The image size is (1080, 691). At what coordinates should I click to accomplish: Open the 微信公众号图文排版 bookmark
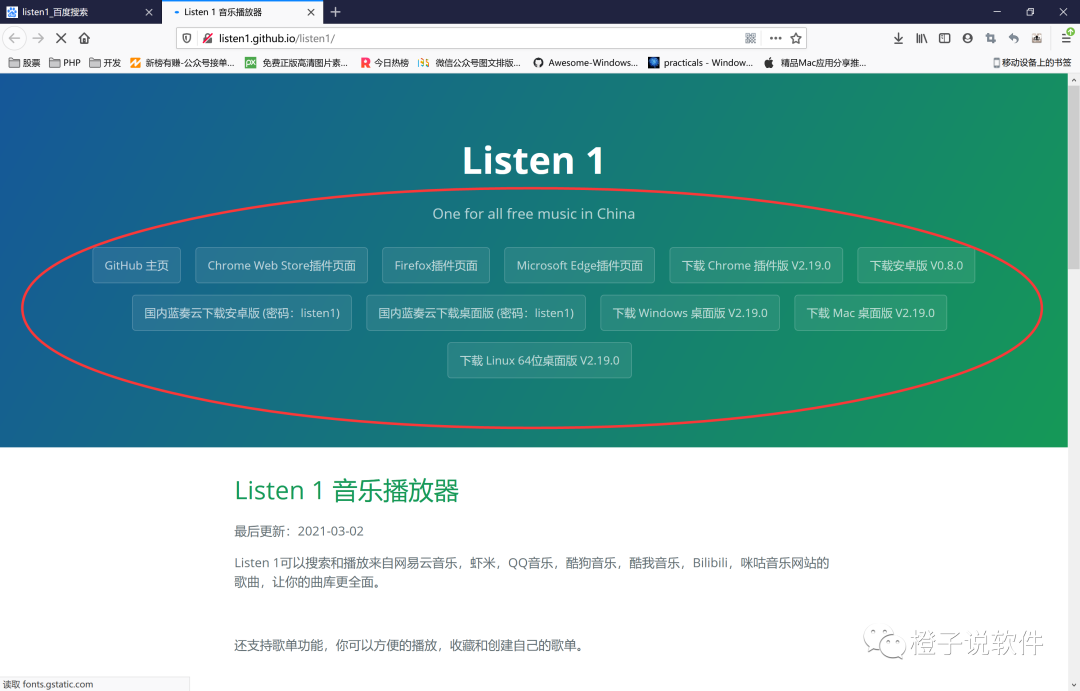469,63
